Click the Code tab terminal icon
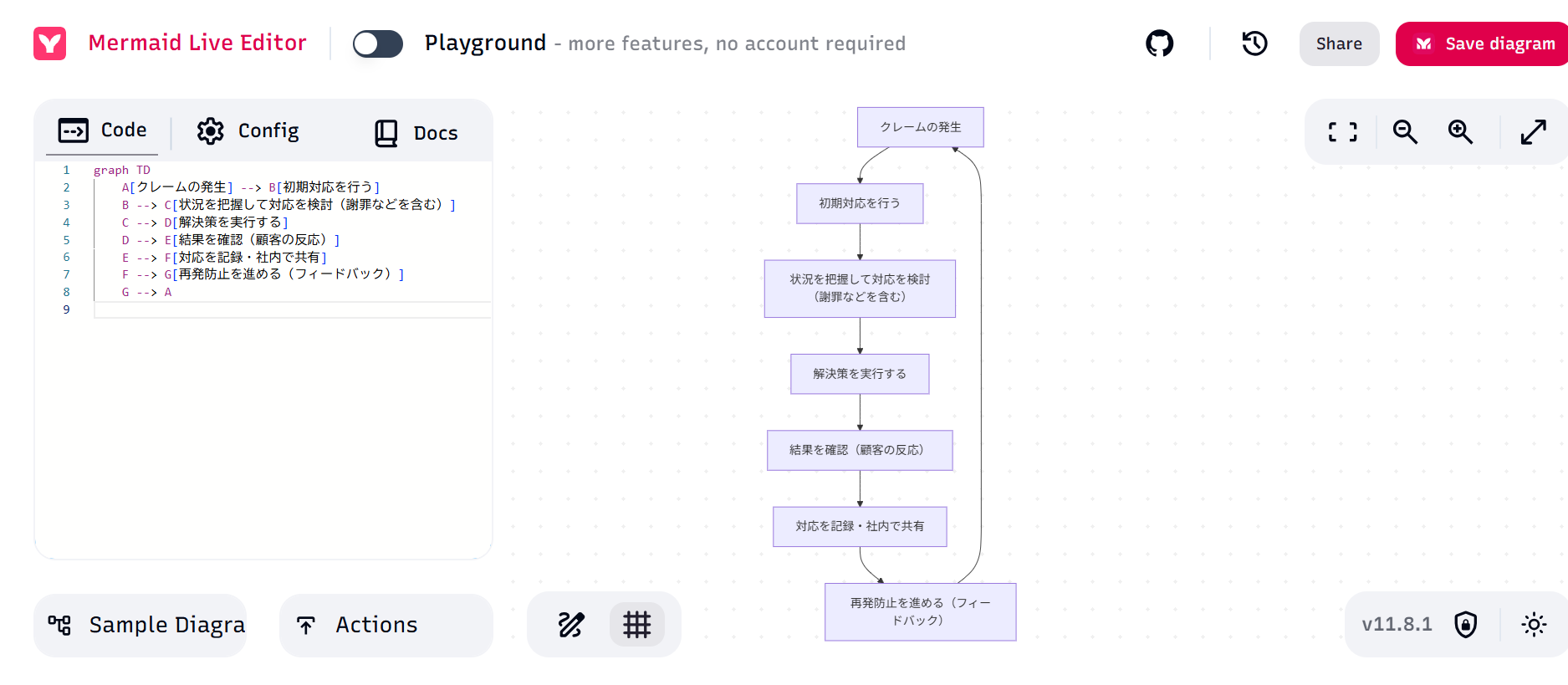Screen dimensions: 1568x685 [x=74, y=130]
